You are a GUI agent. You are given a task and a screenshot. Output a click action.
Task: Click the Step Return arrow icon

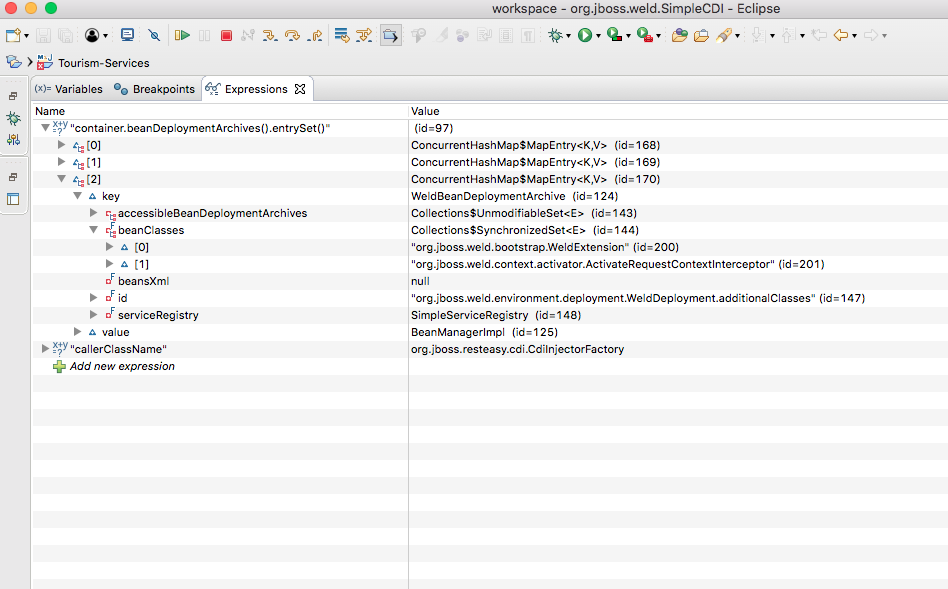(315, 35)
